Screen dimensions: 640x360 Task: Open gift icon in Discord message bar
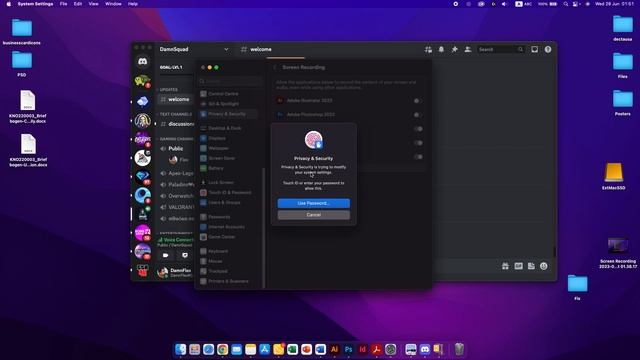(x=505, y=266)
